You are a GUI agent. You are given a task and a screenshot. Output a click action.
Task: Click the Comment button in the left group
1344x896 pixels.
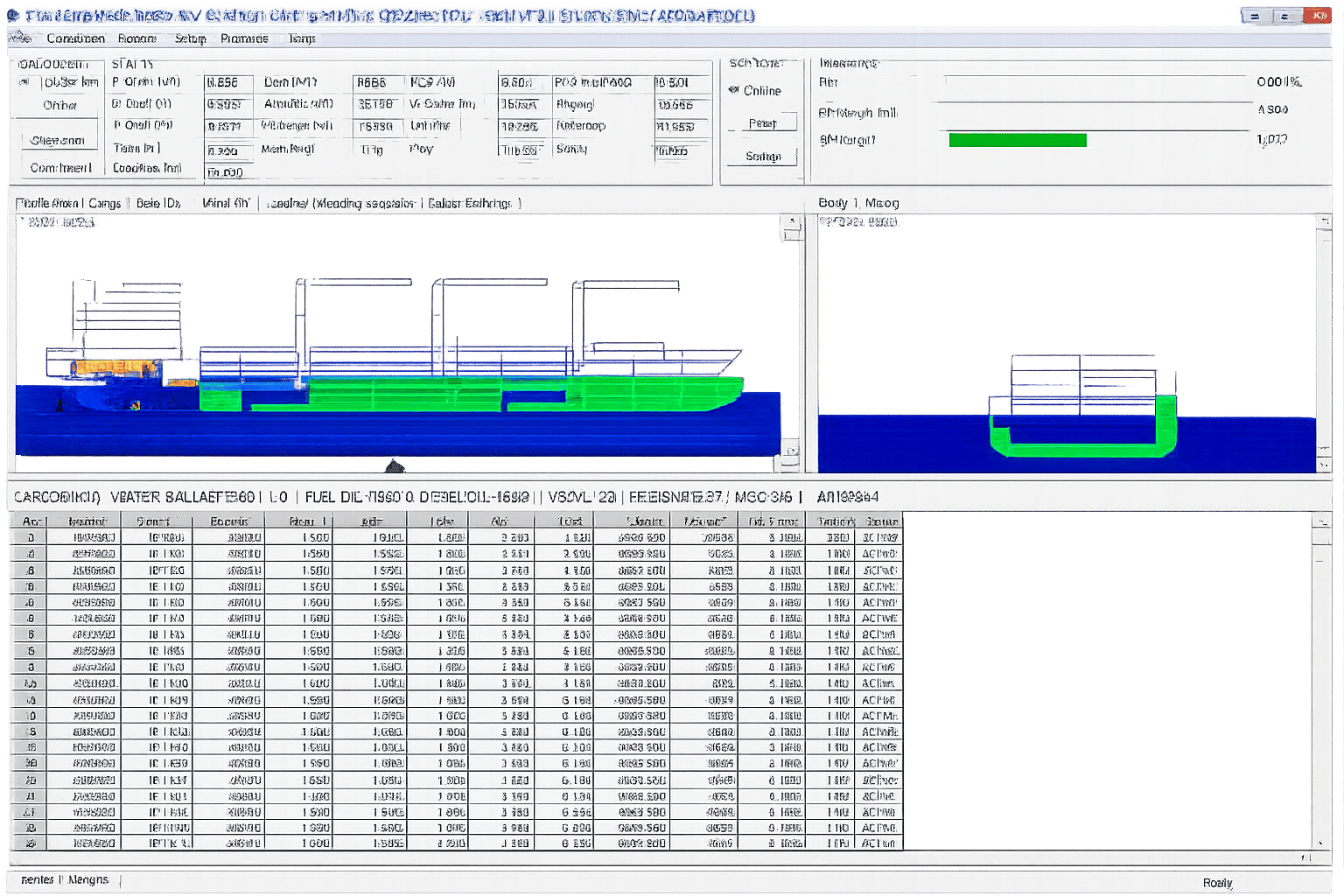60,167
